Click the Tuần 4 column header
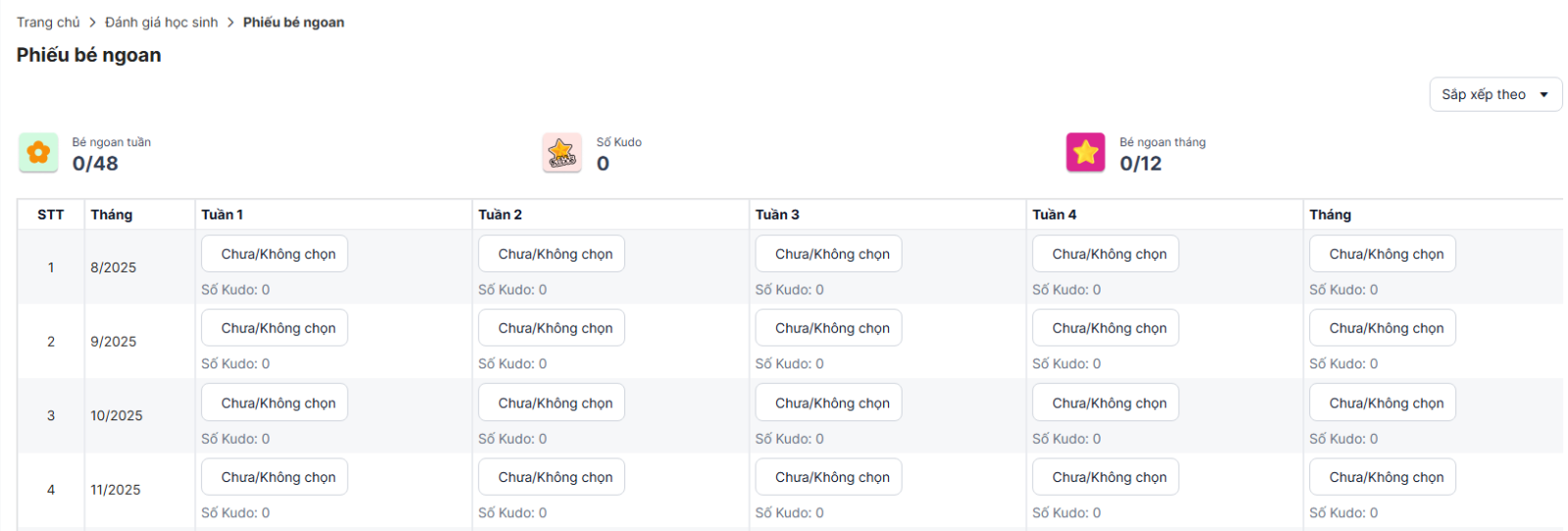The width and height of the screenshot is (1568, 531). click(1054, 215)
